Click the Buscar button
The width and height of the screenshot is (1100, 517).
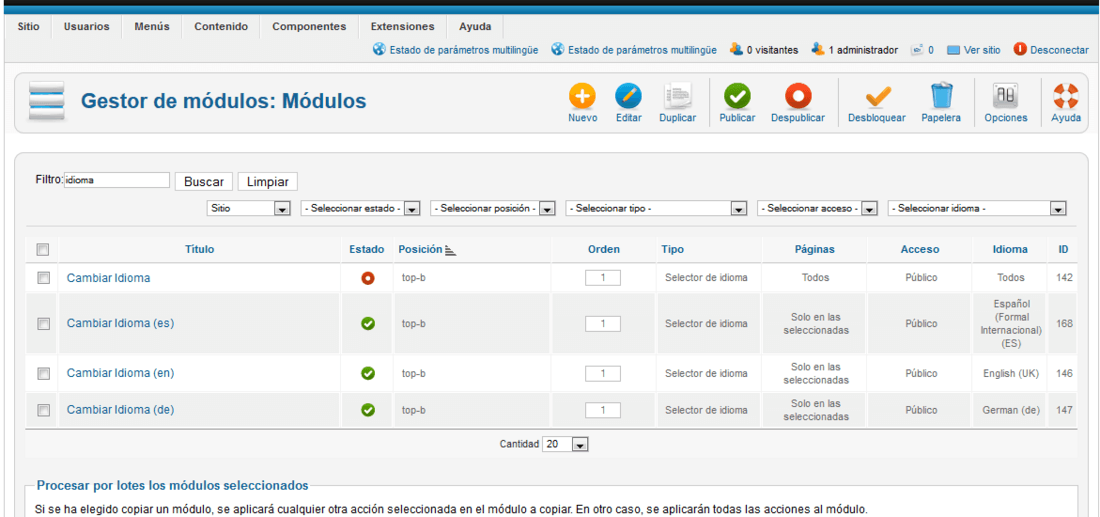[x=203, y=182]
